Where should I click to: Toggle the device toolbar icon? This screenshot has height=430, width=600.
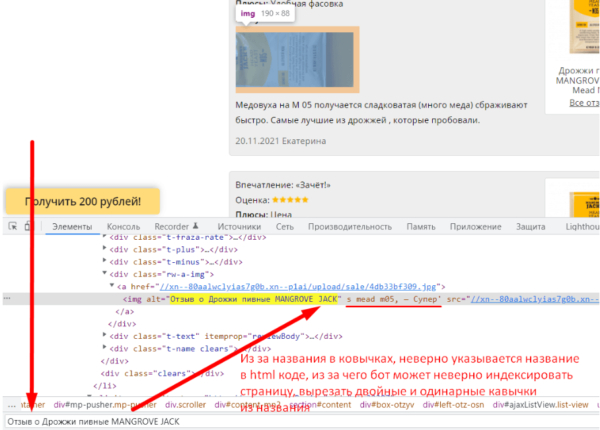[28, 226]
